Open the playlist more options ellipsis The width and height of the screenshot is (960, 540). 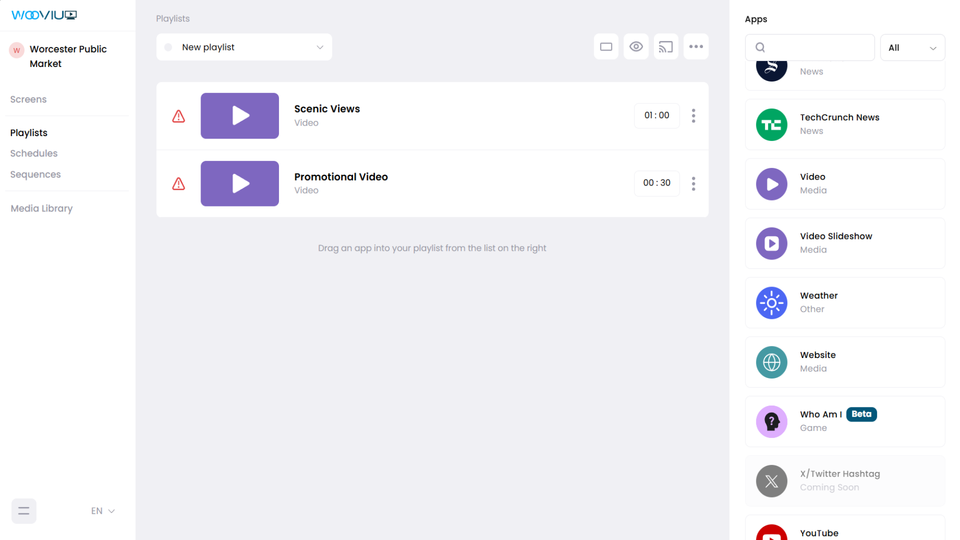696,47
